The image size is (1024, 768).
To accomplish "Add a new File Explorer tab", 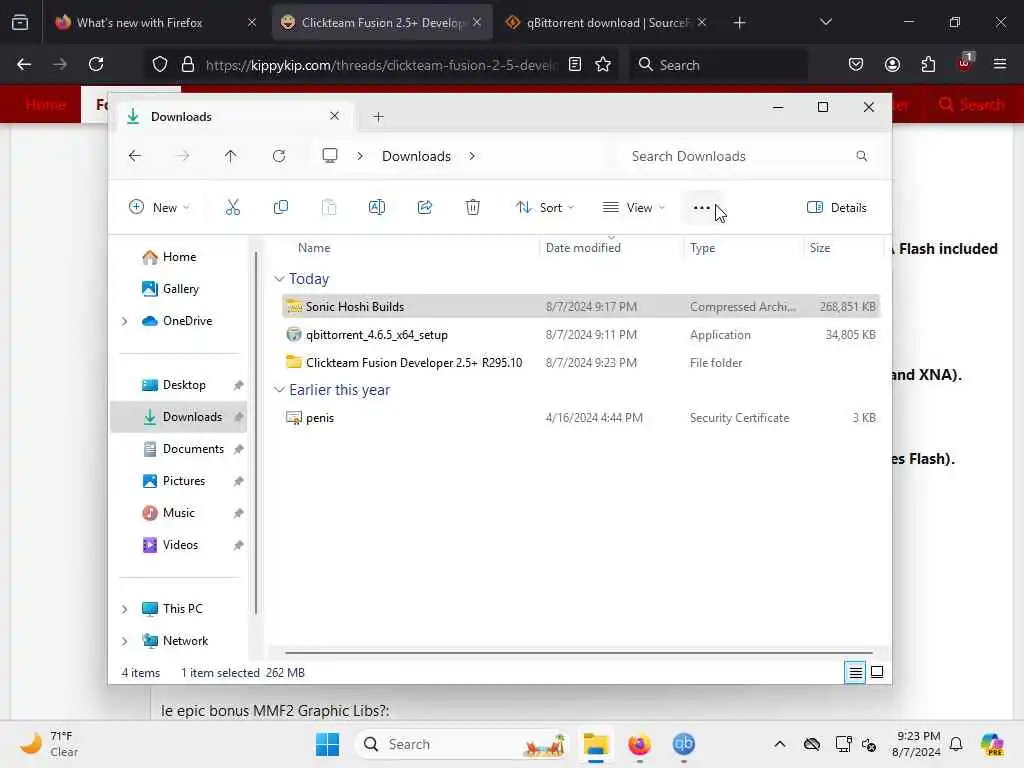I will [378, 117].
